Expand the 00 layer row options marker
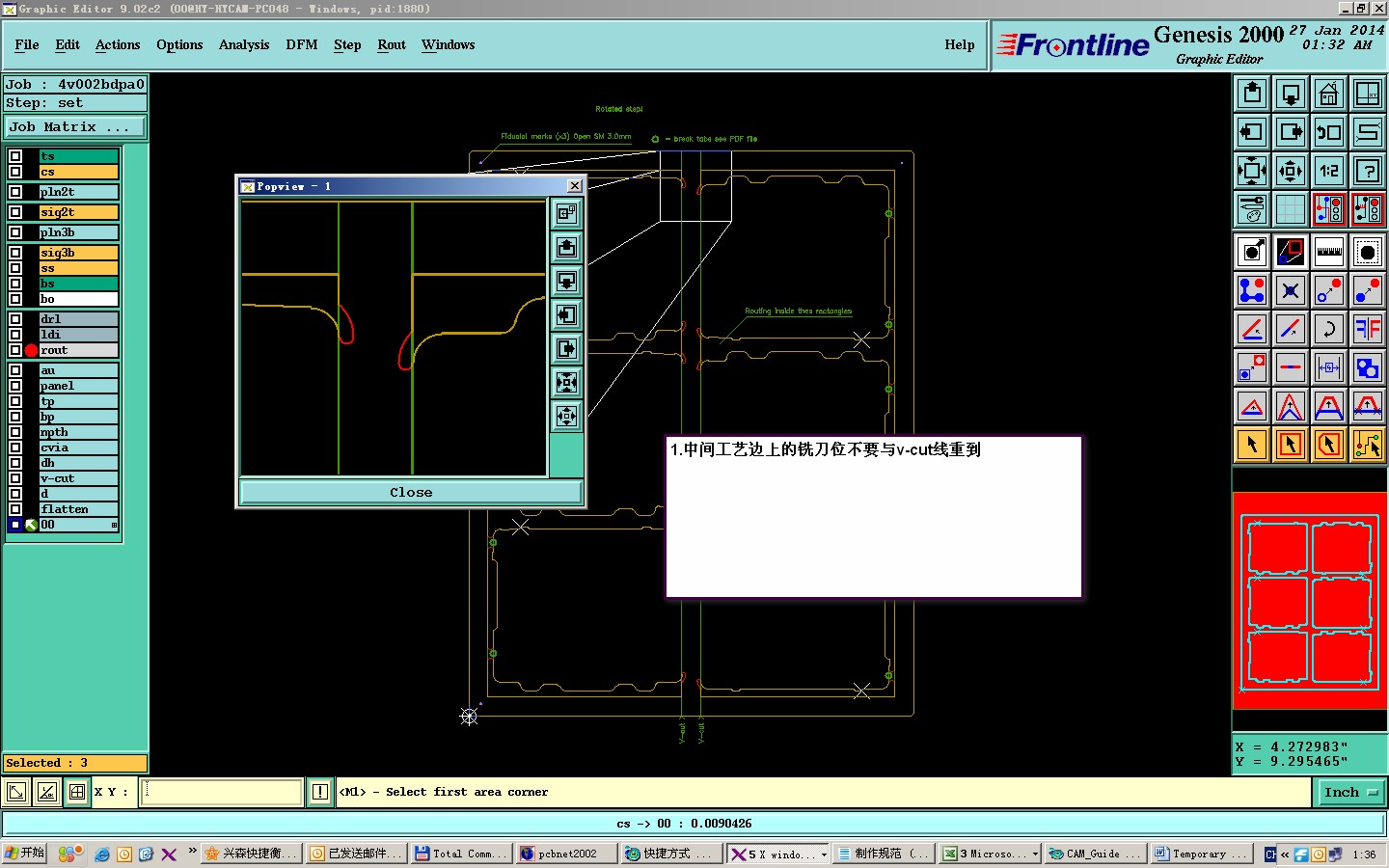 (x=114, y=526)
